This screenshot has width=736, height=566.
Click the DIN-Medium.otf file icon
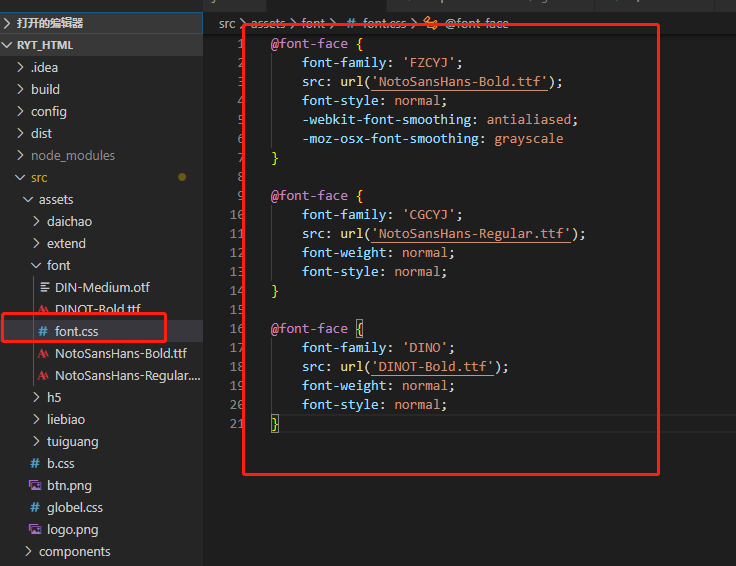tap(45, 287)
